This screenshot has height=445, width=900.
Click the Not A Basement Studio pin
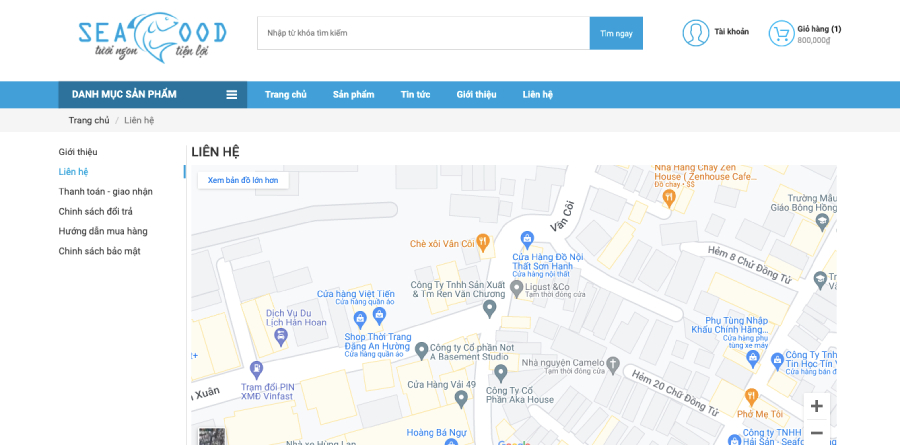(421, 350)
